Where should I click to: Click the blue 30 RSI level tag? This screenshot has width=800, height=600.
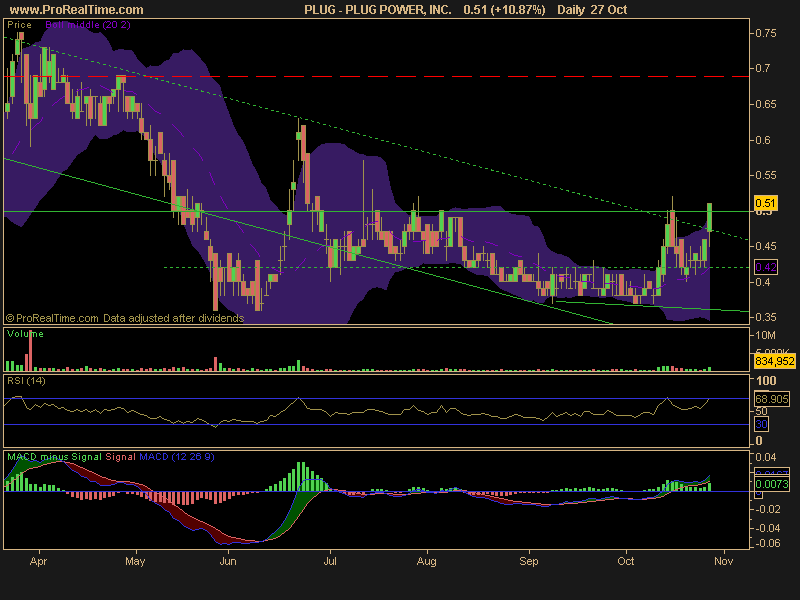[x=761, y=424]
